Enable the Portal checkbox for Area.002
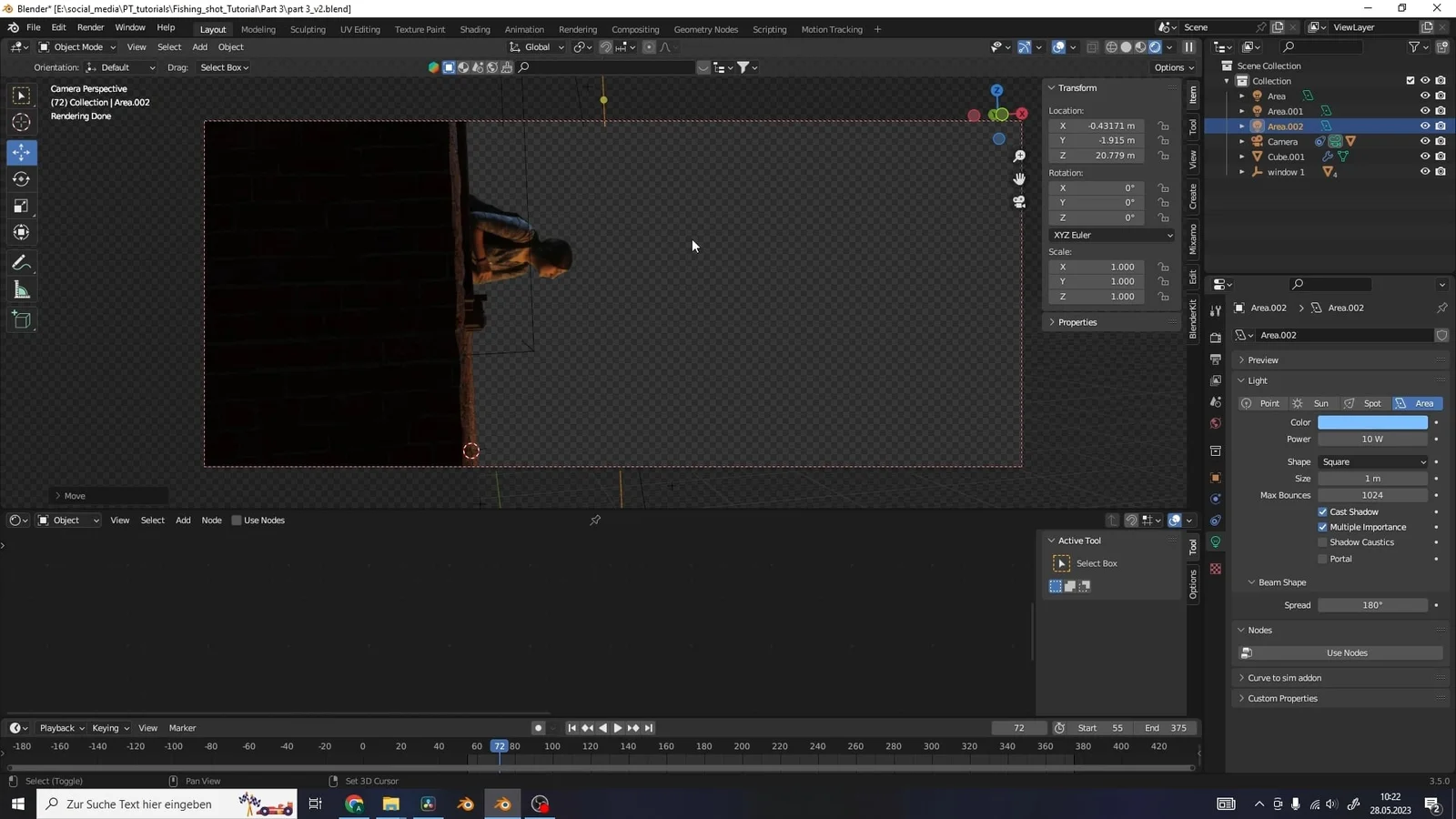This screenshot has width=1456, height=819. point(1322,558)
